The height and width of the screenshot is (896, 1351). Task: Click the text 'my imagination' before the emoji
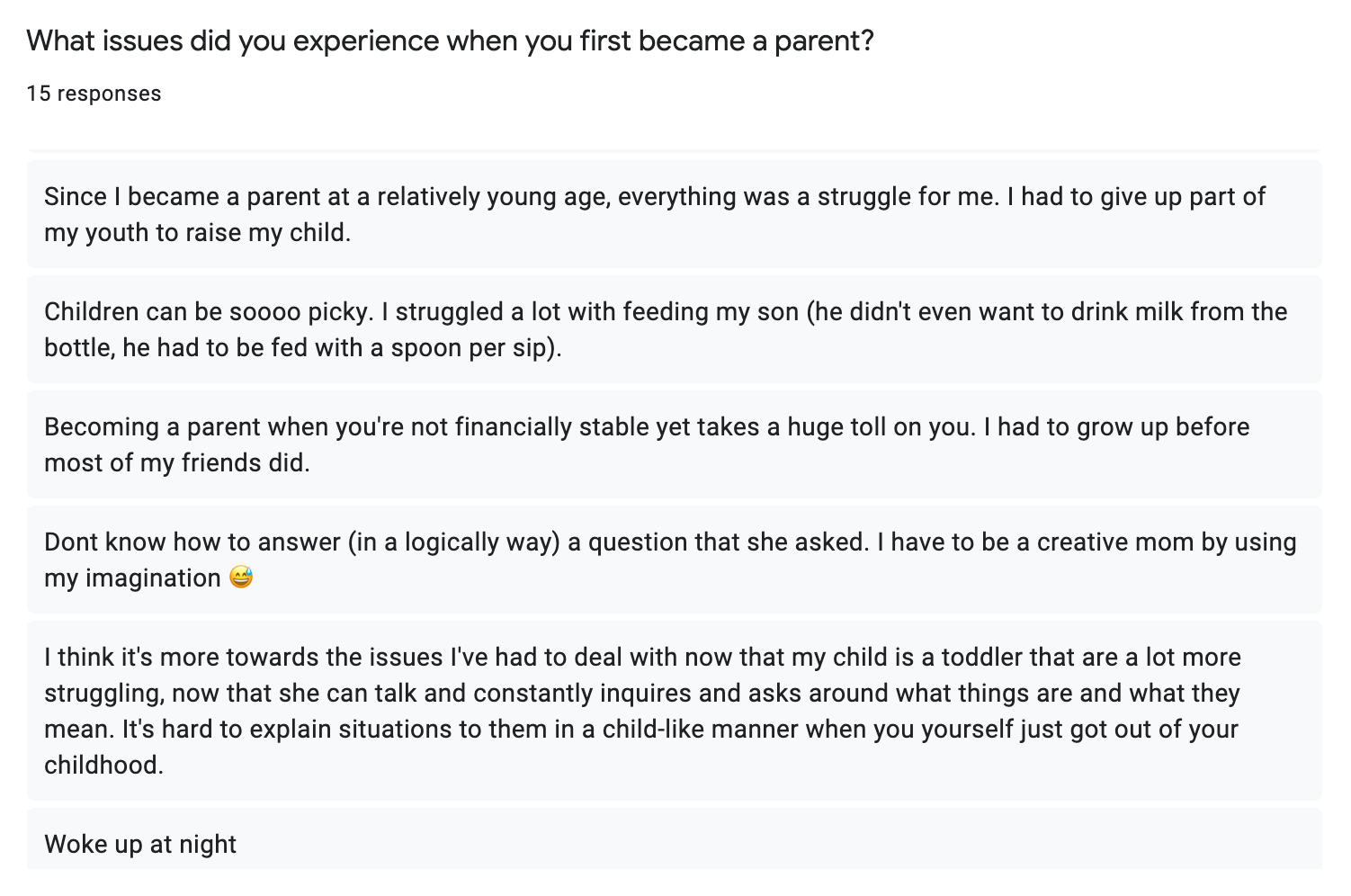[x=132, y=578]
